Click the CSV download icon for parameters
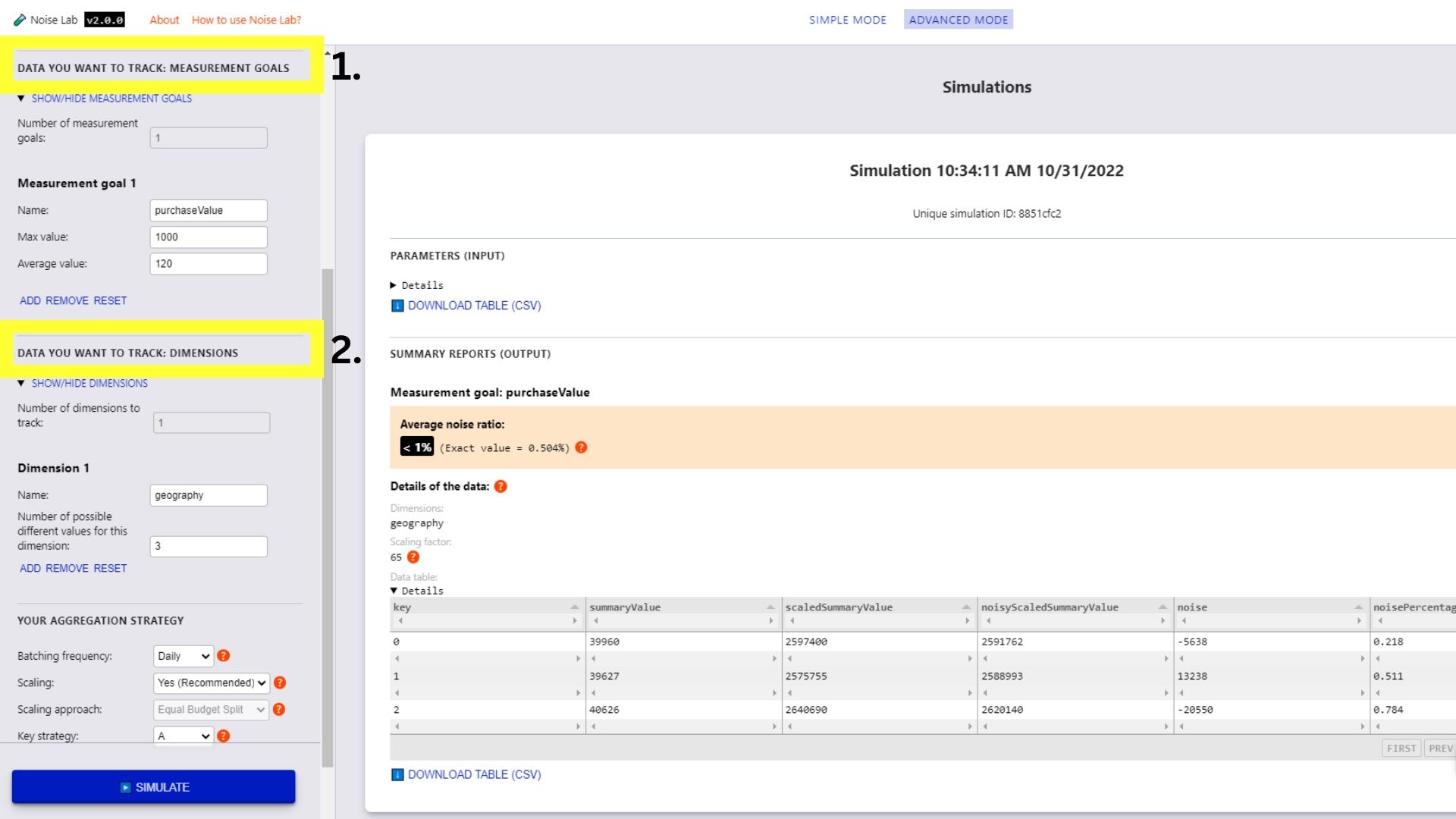The image size is (1456, 819). [397, 305]
